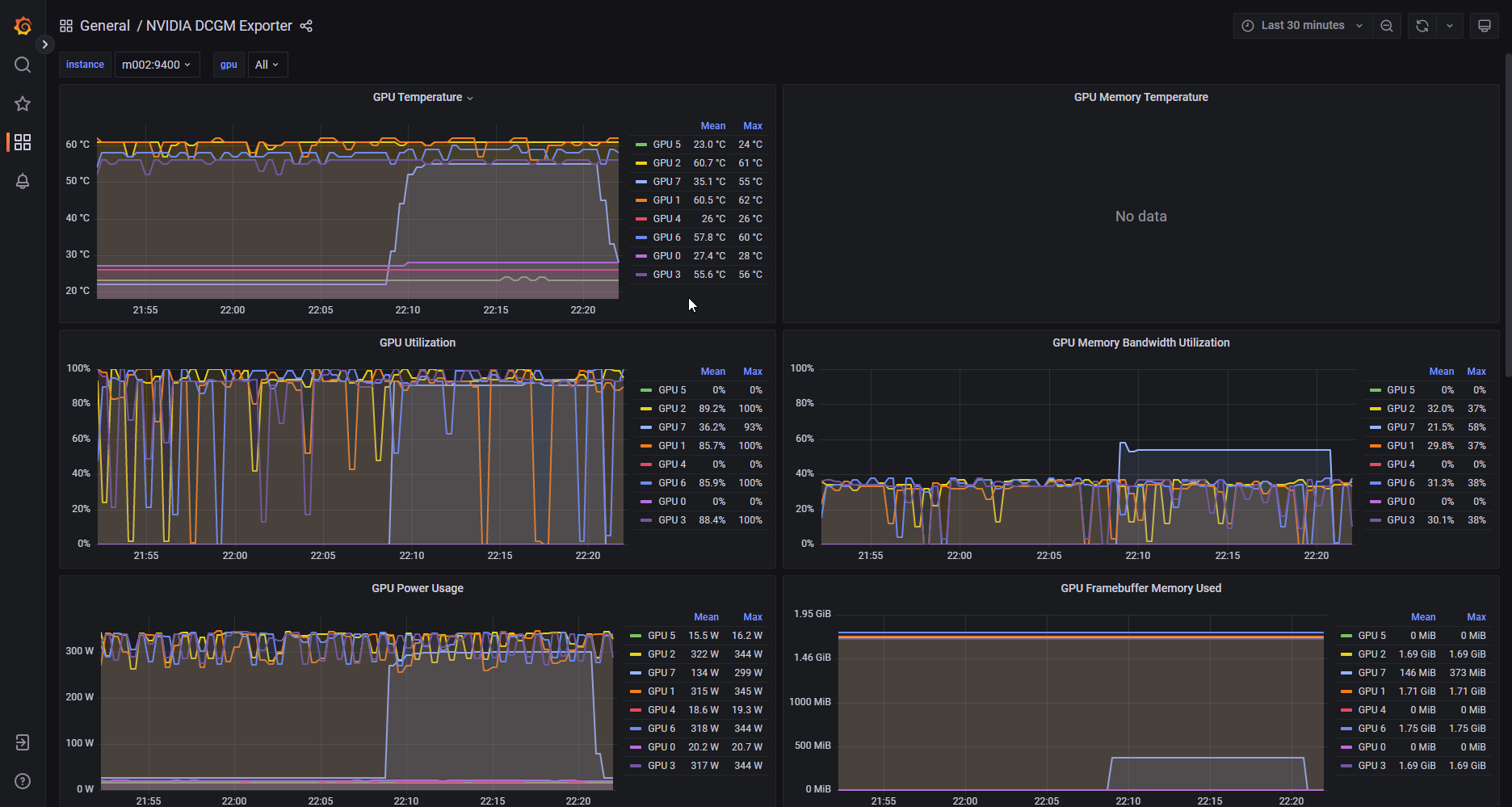Open the Dashboards grid icon in the sidebar

pyautogui.click(x=23, y=142)
